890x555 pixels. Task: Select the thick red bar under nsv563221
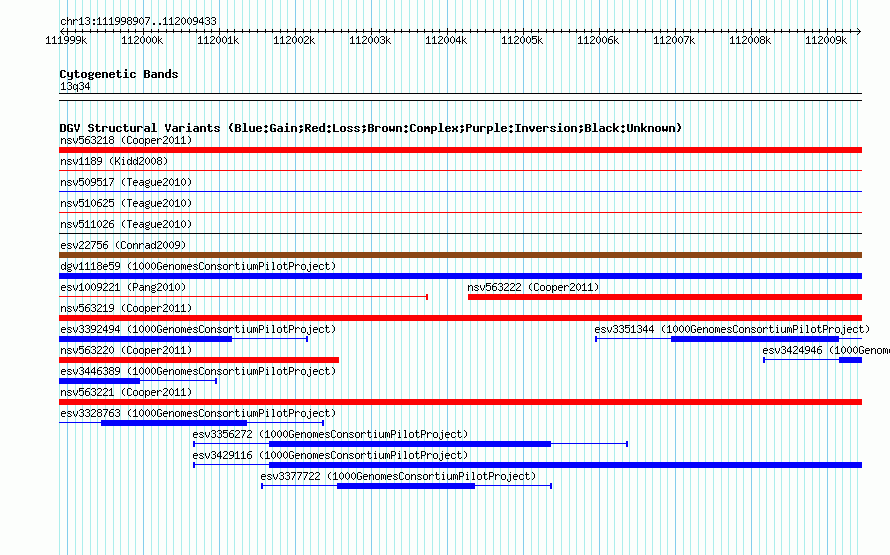tap(460, 402)
